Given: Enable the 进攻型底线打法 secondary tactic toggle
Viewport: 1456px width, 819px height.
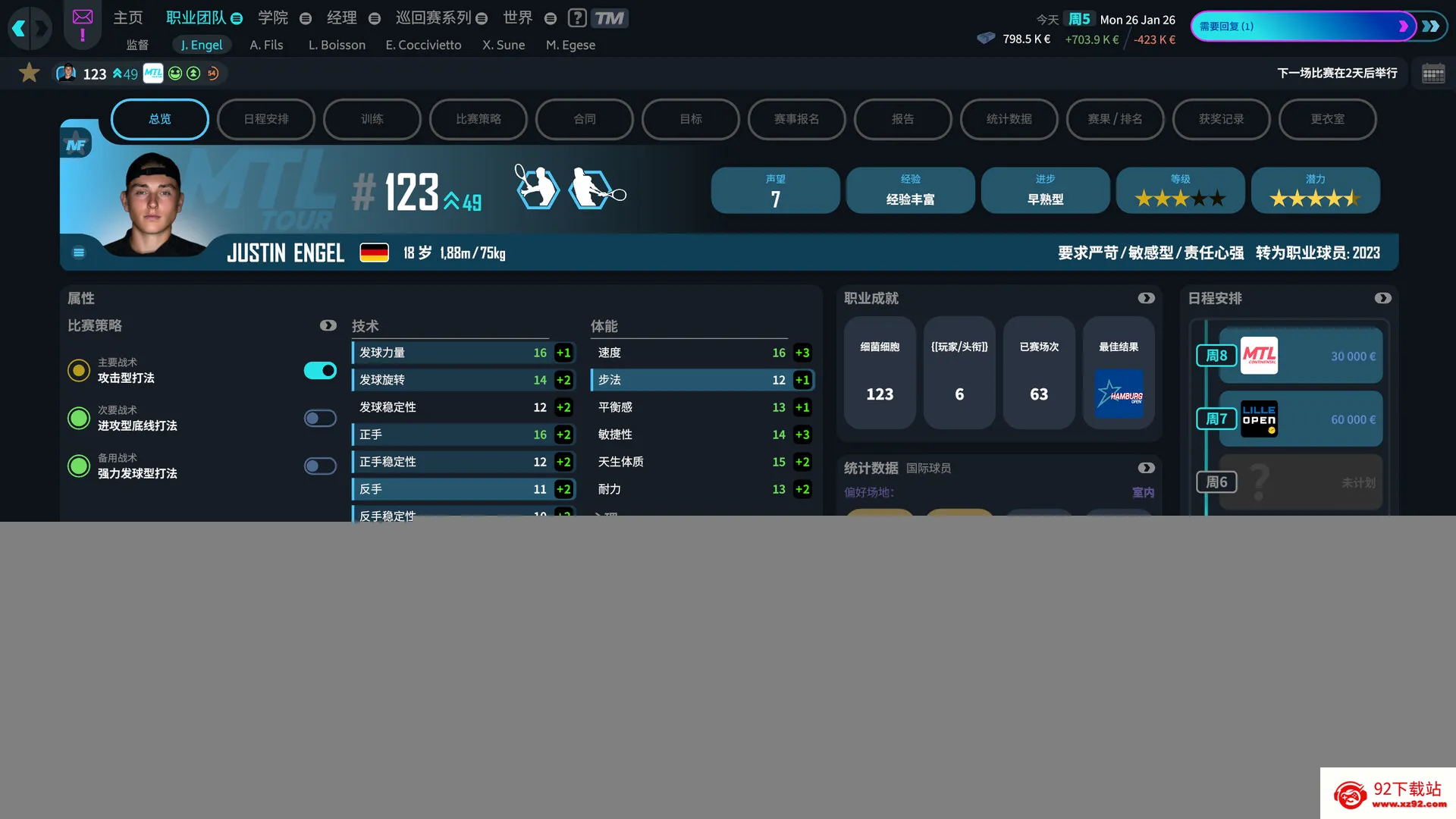Looking at the screenshot, I should pyautogui.click(x=320, y=418).
